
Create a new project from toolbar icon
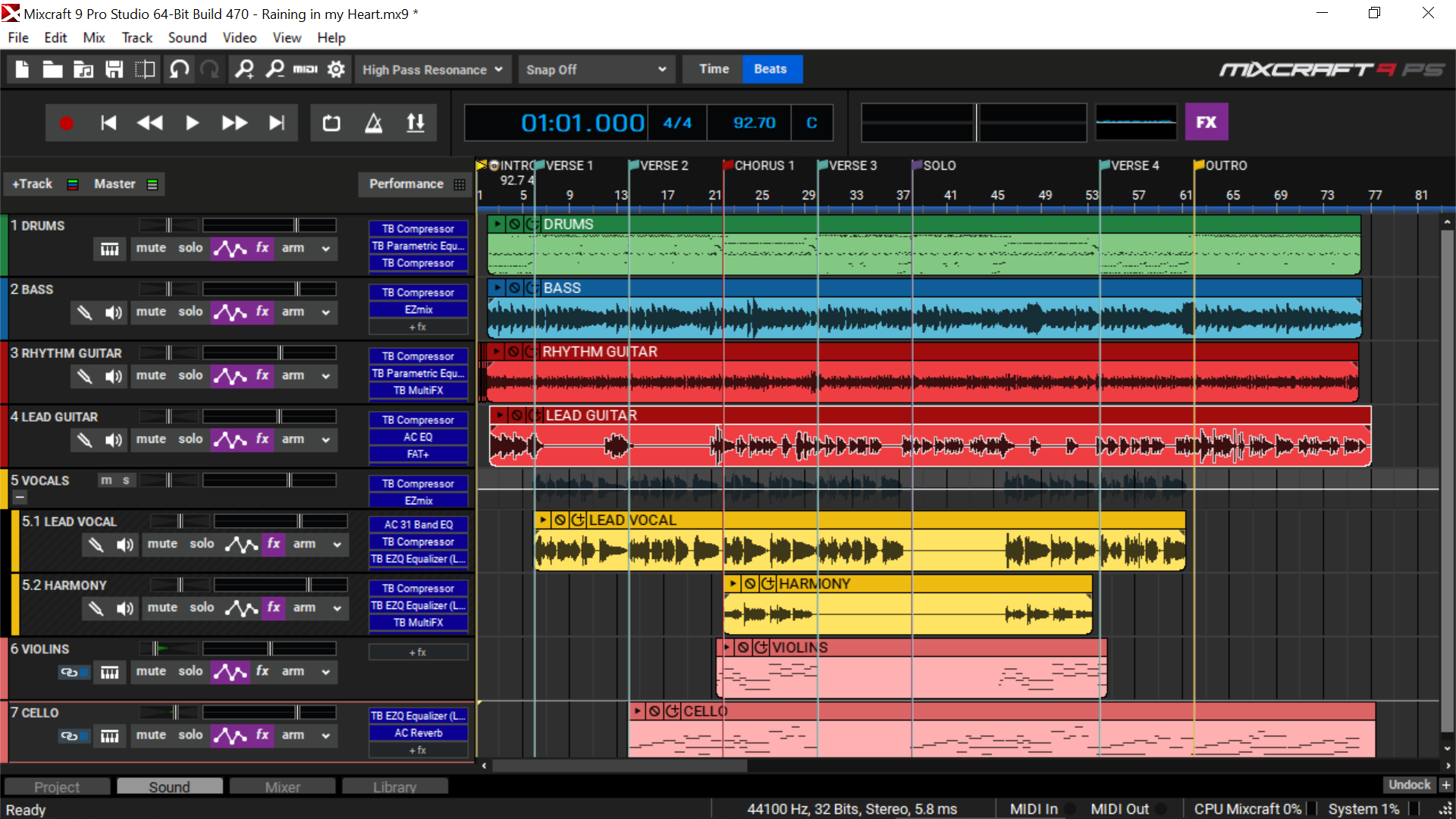point(22,70)
